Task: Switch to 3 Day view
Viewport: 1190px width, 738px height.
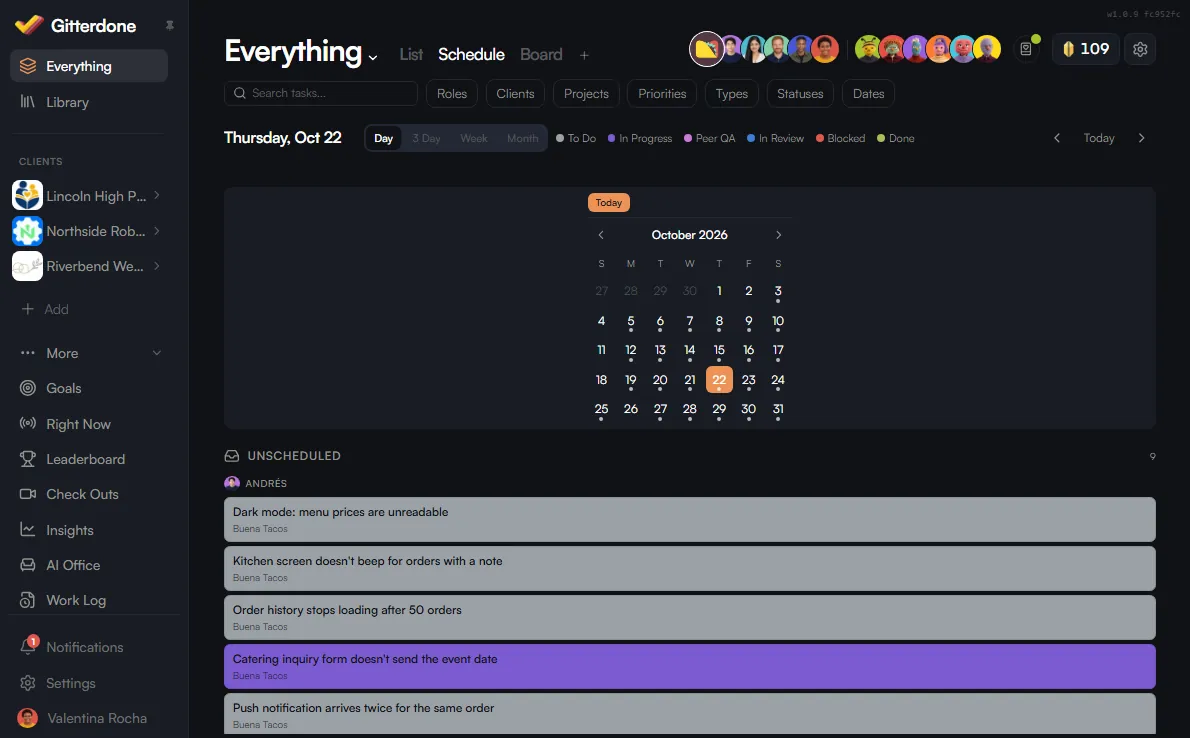Action: click(x=426, y=138)
